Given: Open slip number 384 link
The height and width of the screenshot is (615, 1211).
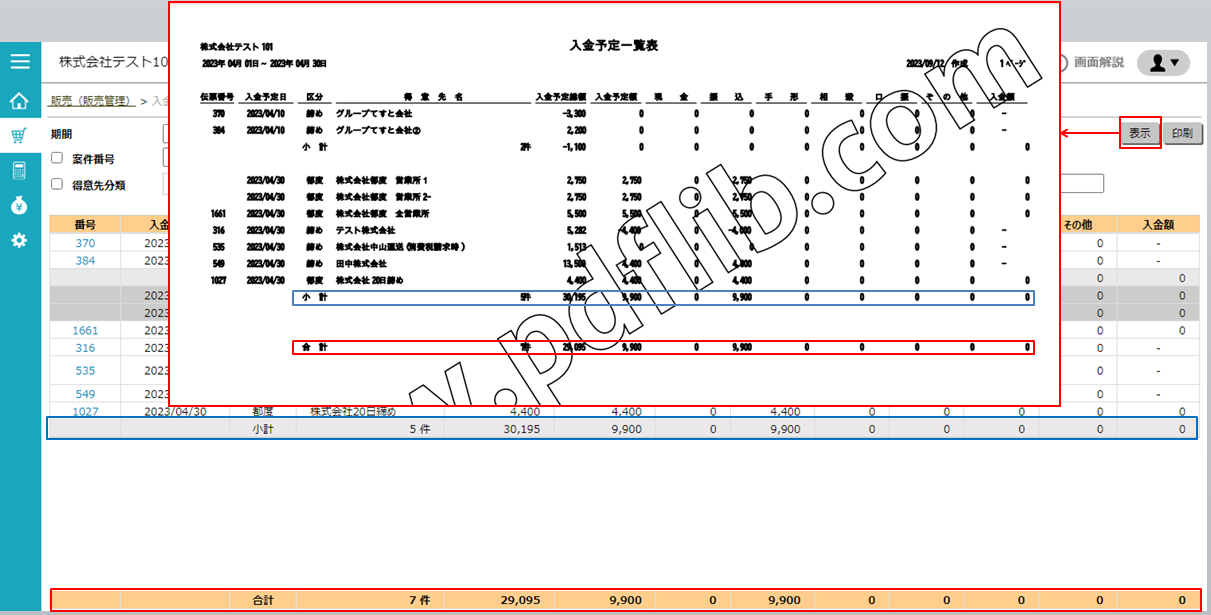Looking at the screenshot, I should (85, 260).
